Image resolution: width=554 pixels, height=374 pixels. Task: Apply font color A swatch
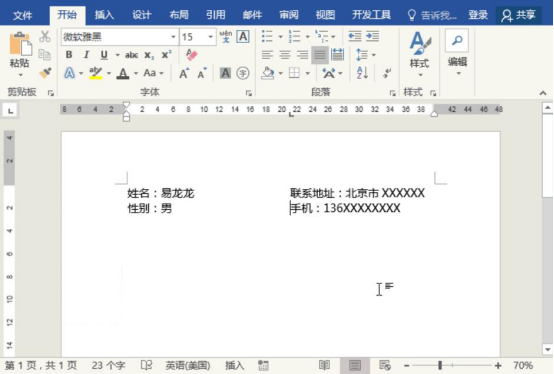pyautogui.click(x=123, y=73)
